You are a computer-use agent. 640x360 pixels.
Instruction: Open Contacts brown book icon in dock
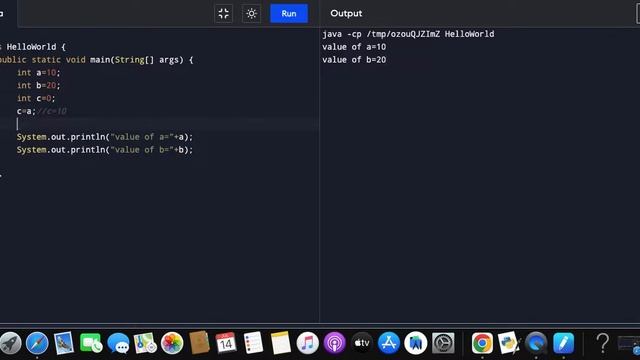click(x=199, y=343)
